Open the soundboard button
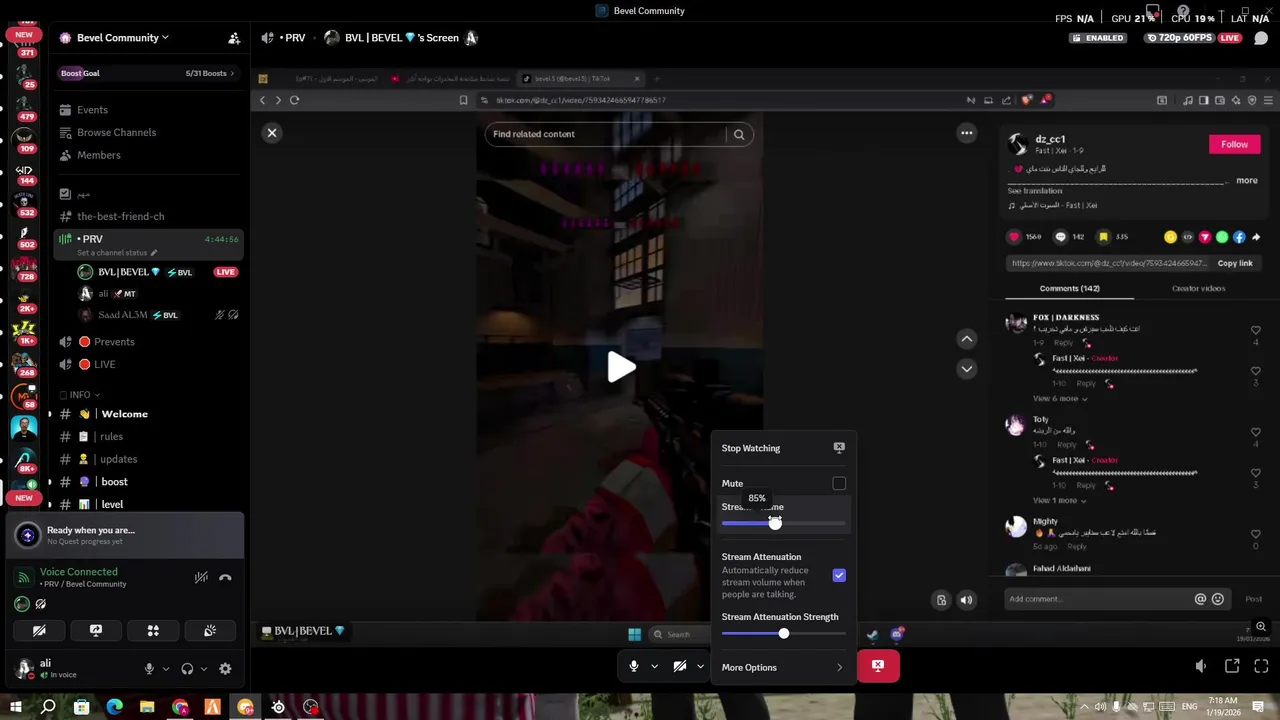The image size is (1280, 720). click(210, 631)
